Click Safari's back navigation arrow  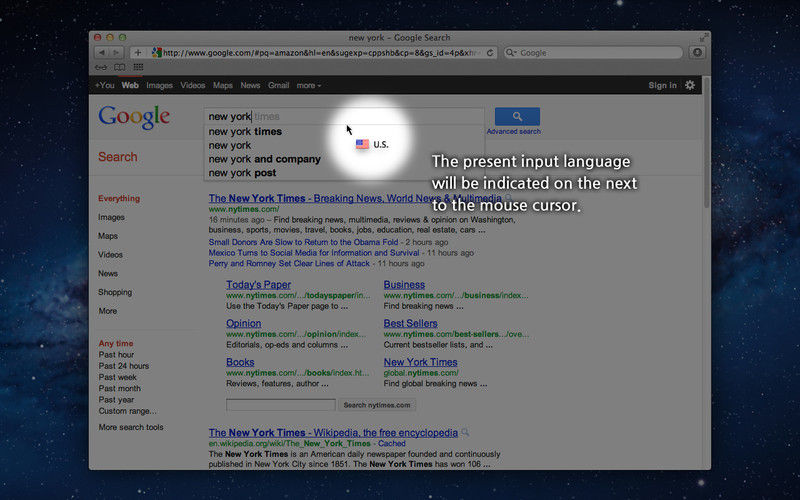102,53
